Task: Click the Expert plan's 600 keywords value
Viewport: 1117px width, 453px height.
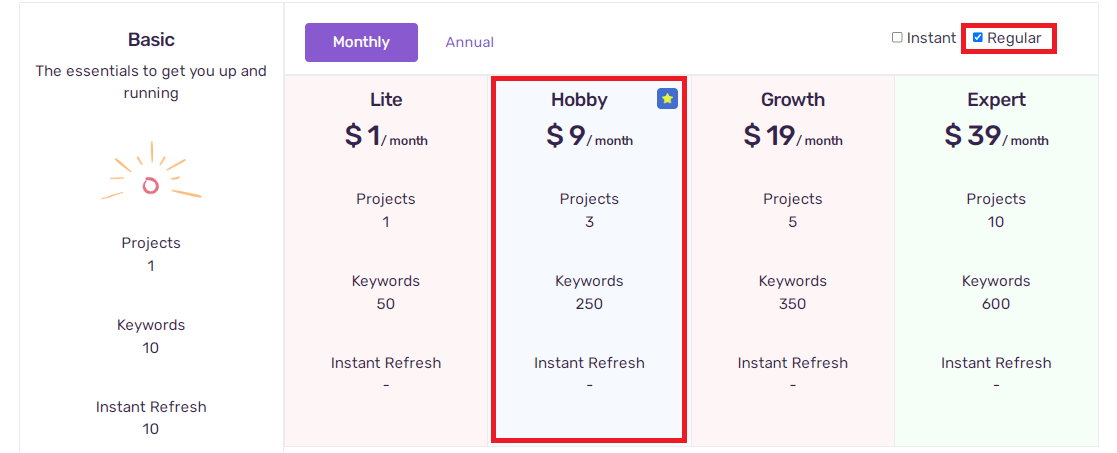Action: 996,304
